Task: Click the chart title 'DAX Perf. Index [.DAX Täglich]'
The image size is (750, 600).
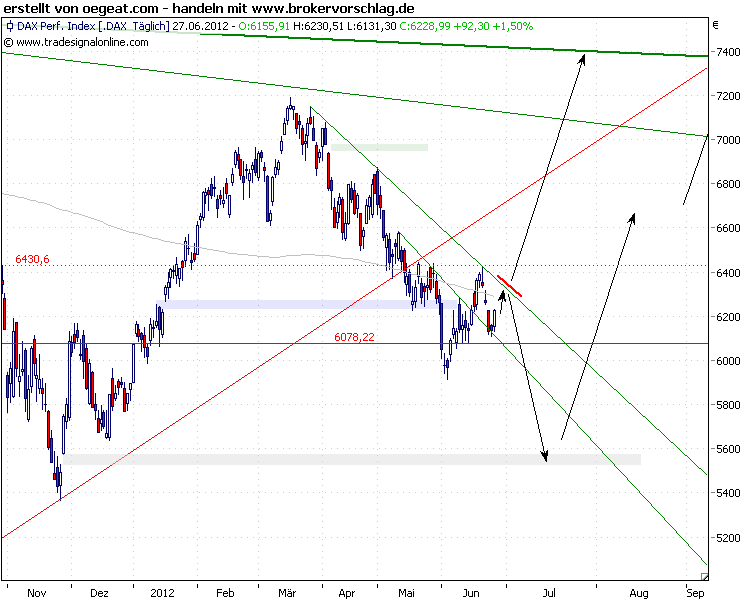Action: pos(93,26)
